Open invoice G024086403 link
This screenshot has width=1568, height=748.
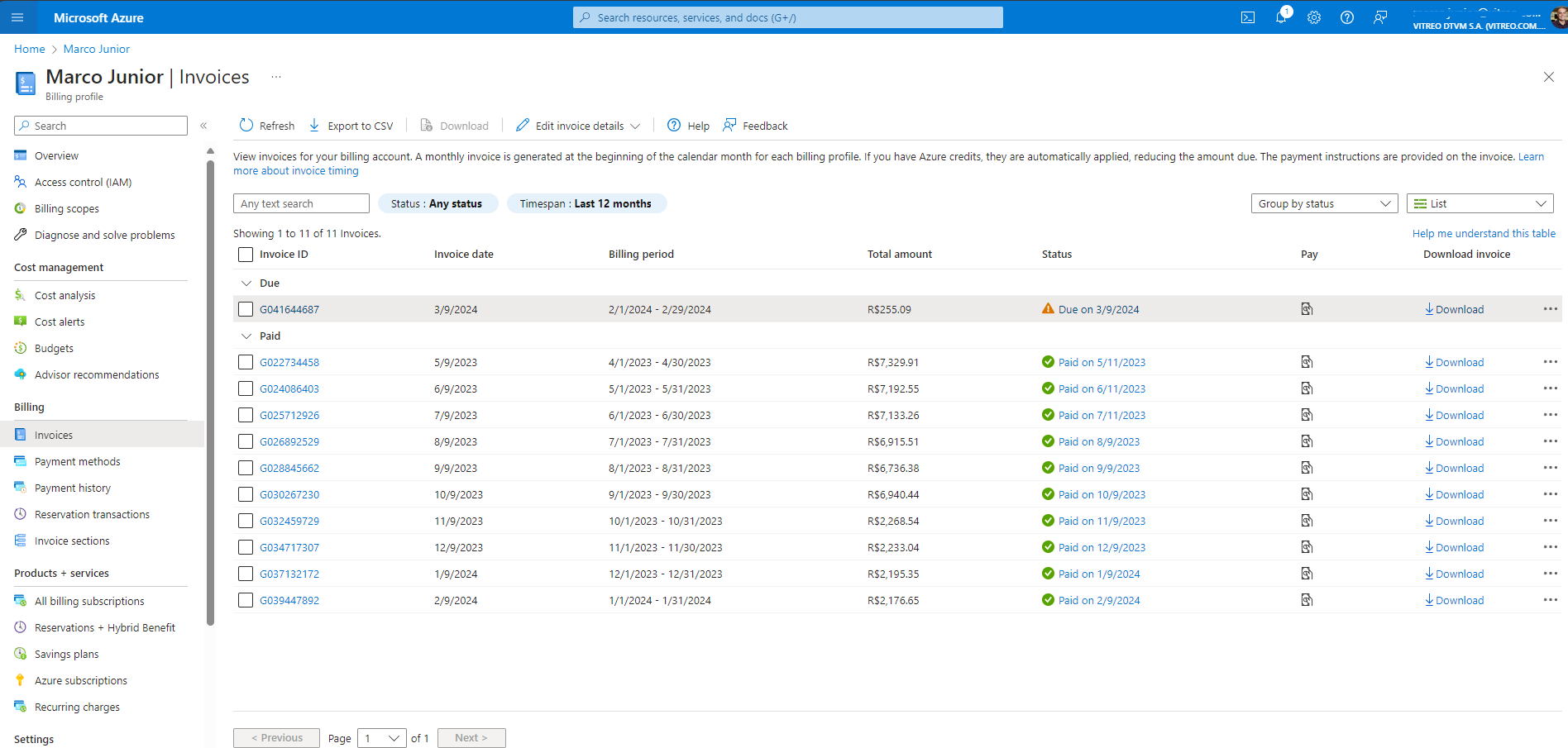point(289,388)
